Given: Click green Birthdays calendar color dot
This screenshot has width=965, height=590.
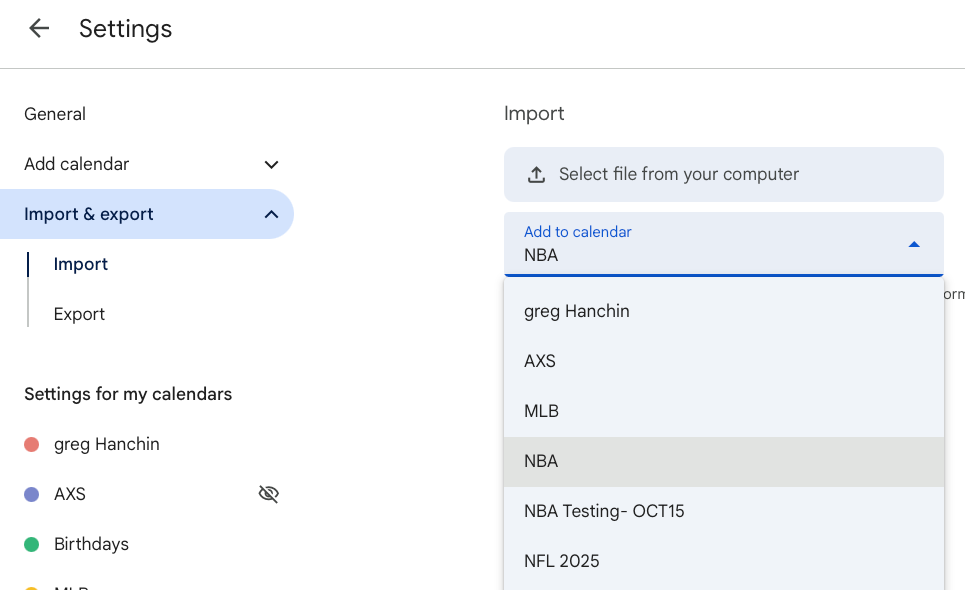Looking at the screenshot, I should 31,544.
